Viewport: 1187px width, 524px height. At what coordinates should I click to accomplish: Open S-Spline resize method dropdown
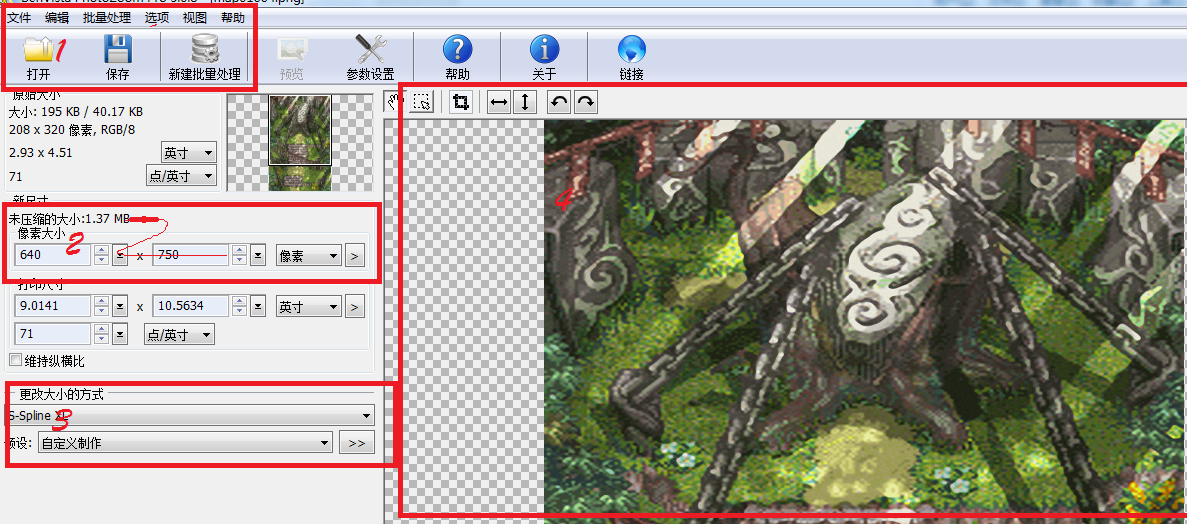click(x=189, y=415)
